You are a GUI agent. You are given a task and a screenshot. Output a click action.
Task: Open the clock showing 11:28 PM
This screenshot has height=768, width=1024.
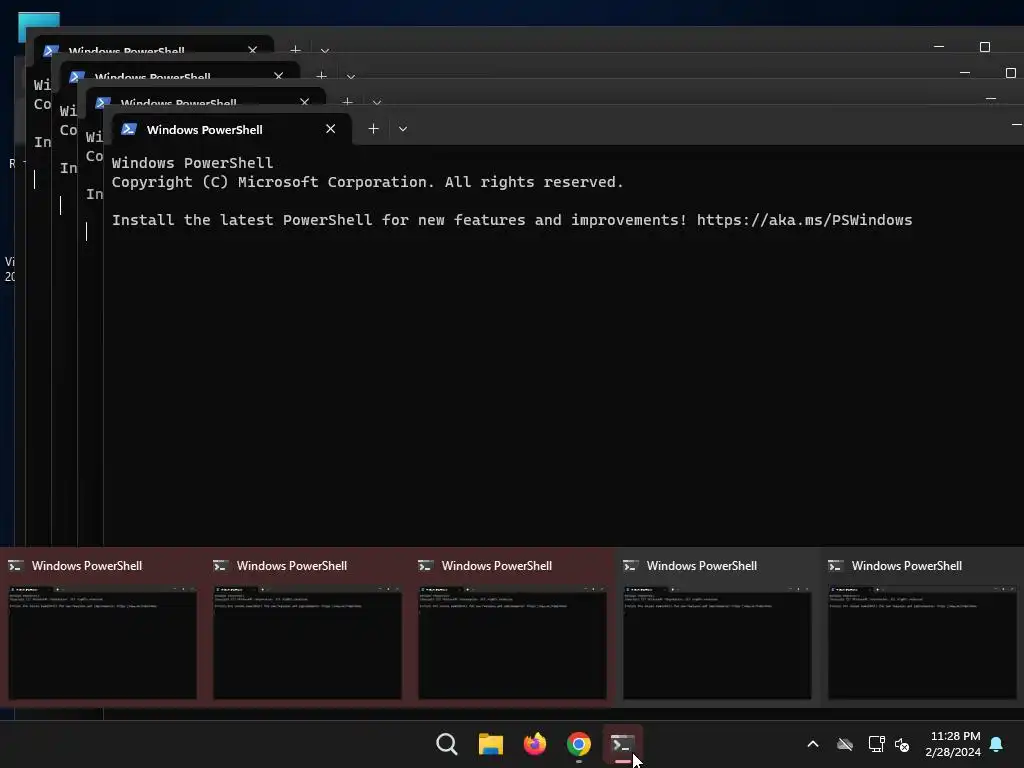(953, 744)
